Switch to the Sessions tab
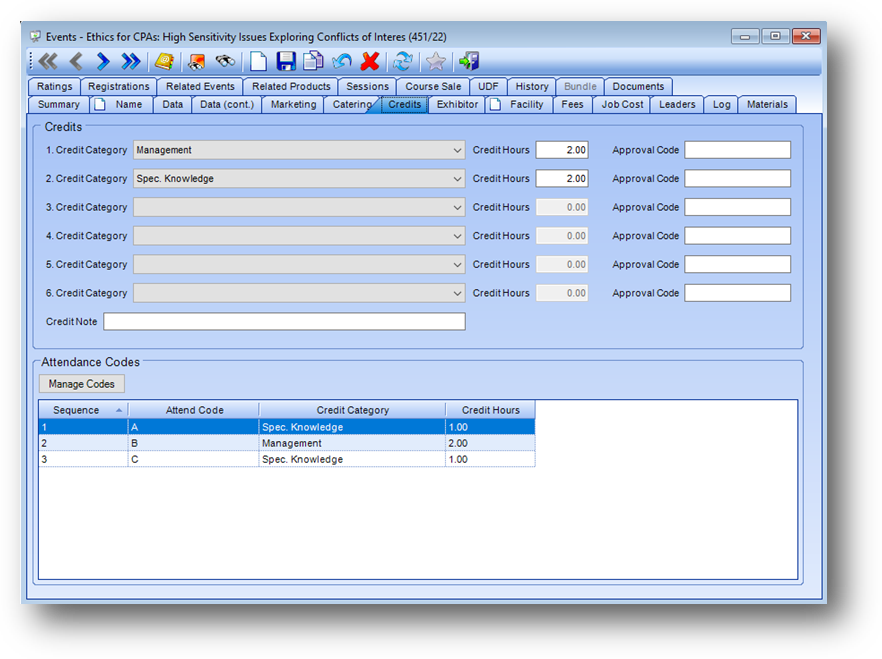The image size is (882, 659). (x=367, y=87)
